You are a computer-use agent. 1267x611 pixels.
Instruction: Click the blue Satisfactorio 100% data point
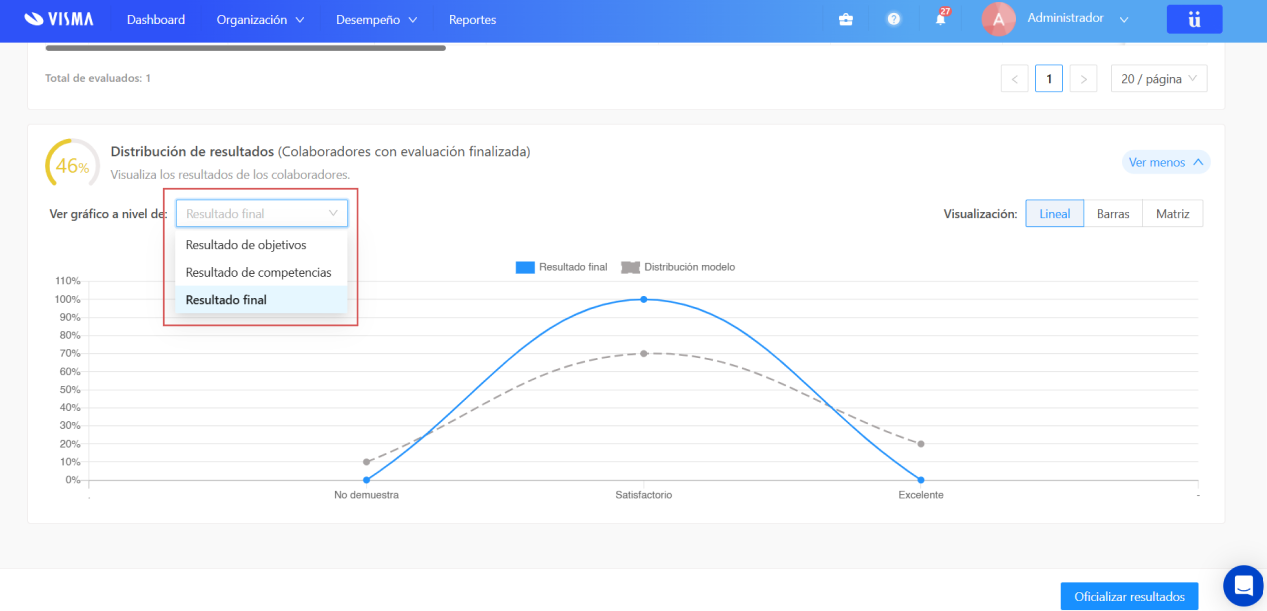tap(644, 299)
